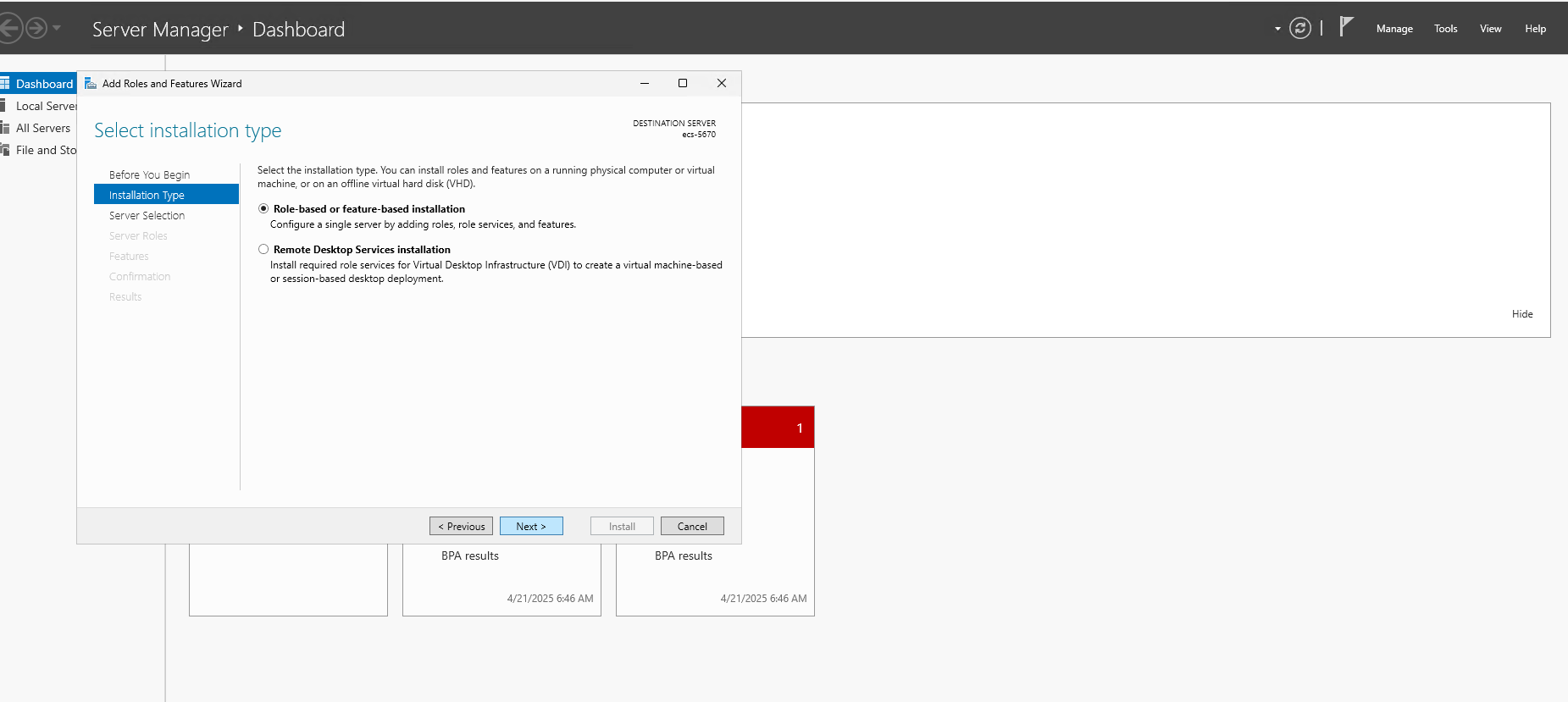
Task: Click the Next button in wizard
Action: click(x=531, y=526)
